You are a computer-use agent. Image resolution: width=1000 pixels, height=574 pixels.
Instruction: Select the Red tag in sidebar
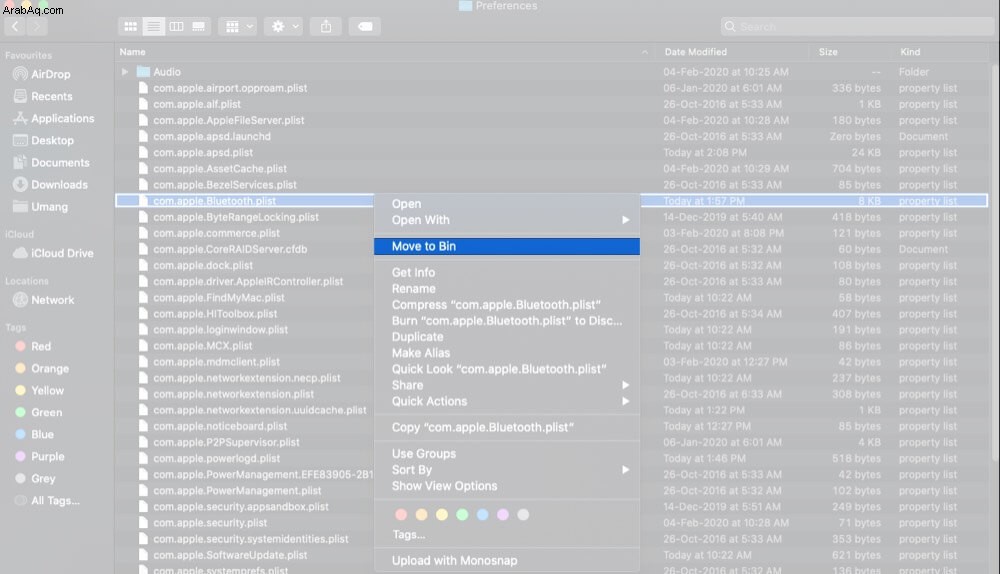tap(33, 346)
